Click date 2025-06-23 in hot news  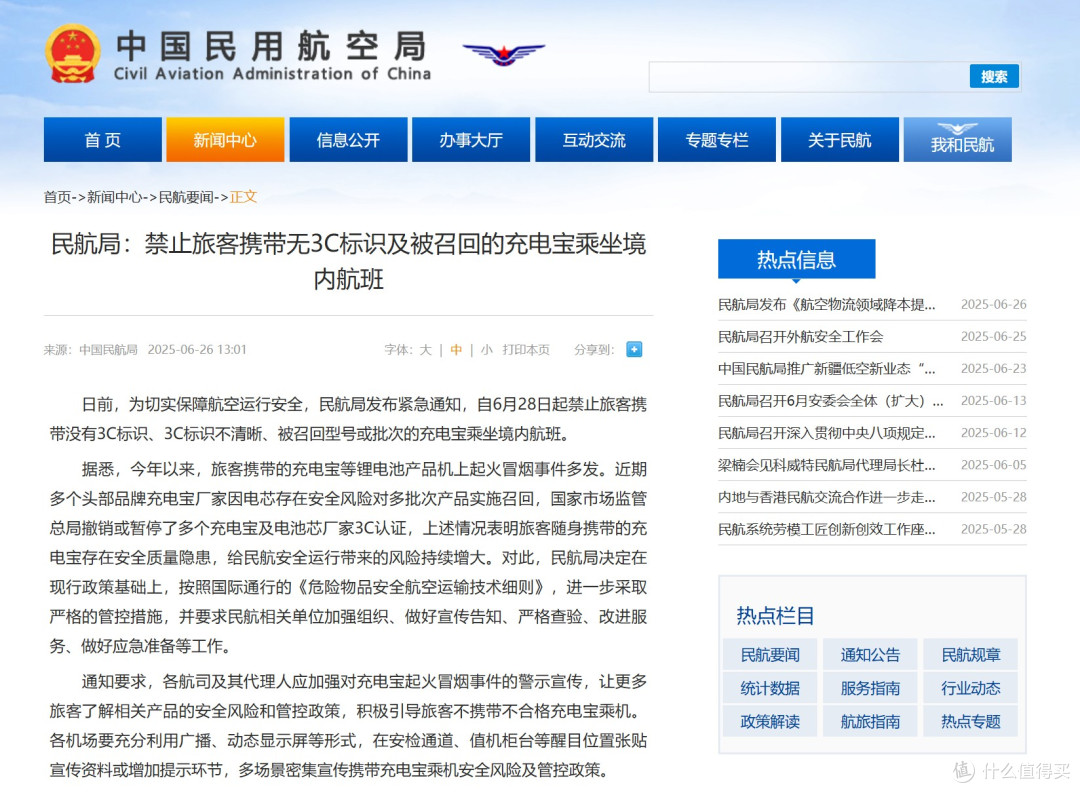[993, 369]
